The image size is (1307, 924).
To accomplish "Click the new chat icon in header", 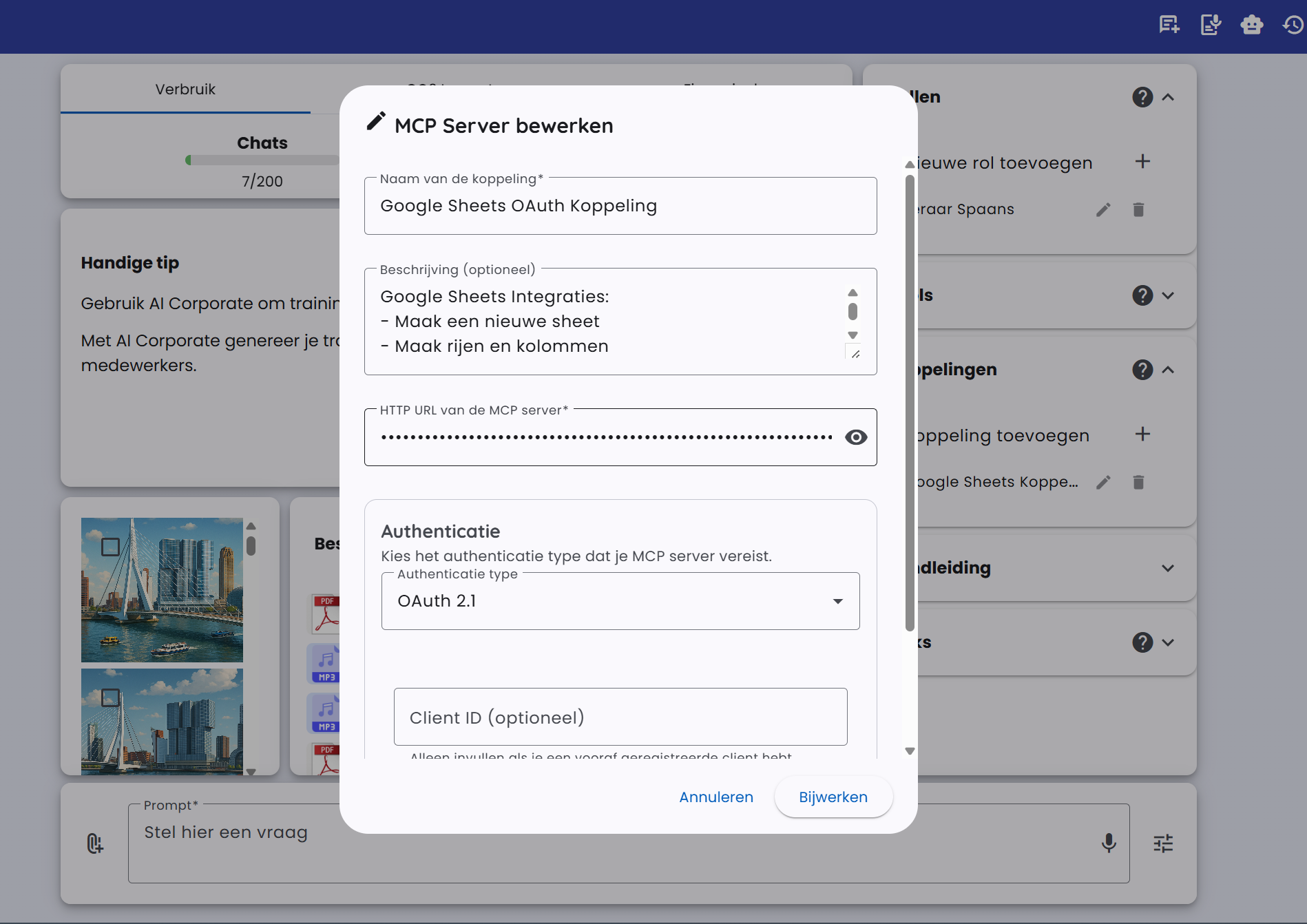I will coord(1169,25).
